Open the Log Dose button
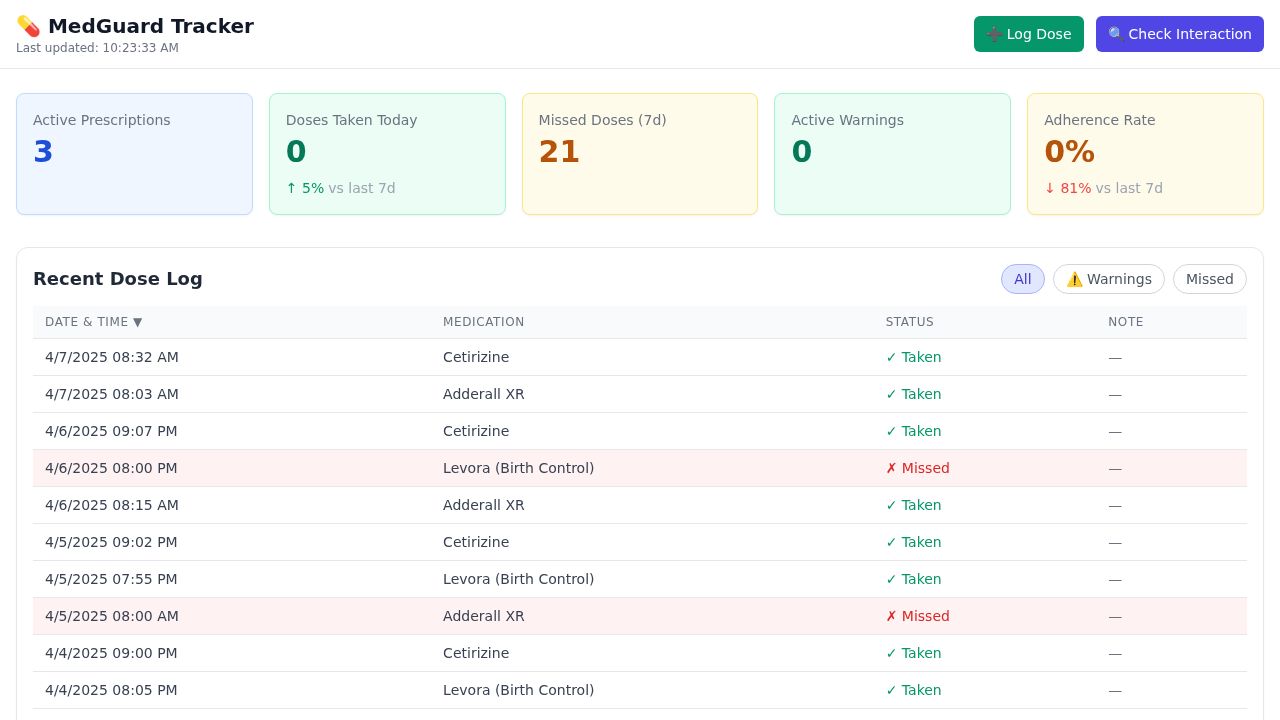Viewport: 1280px width, 720px height. (x=1029, y=34)
